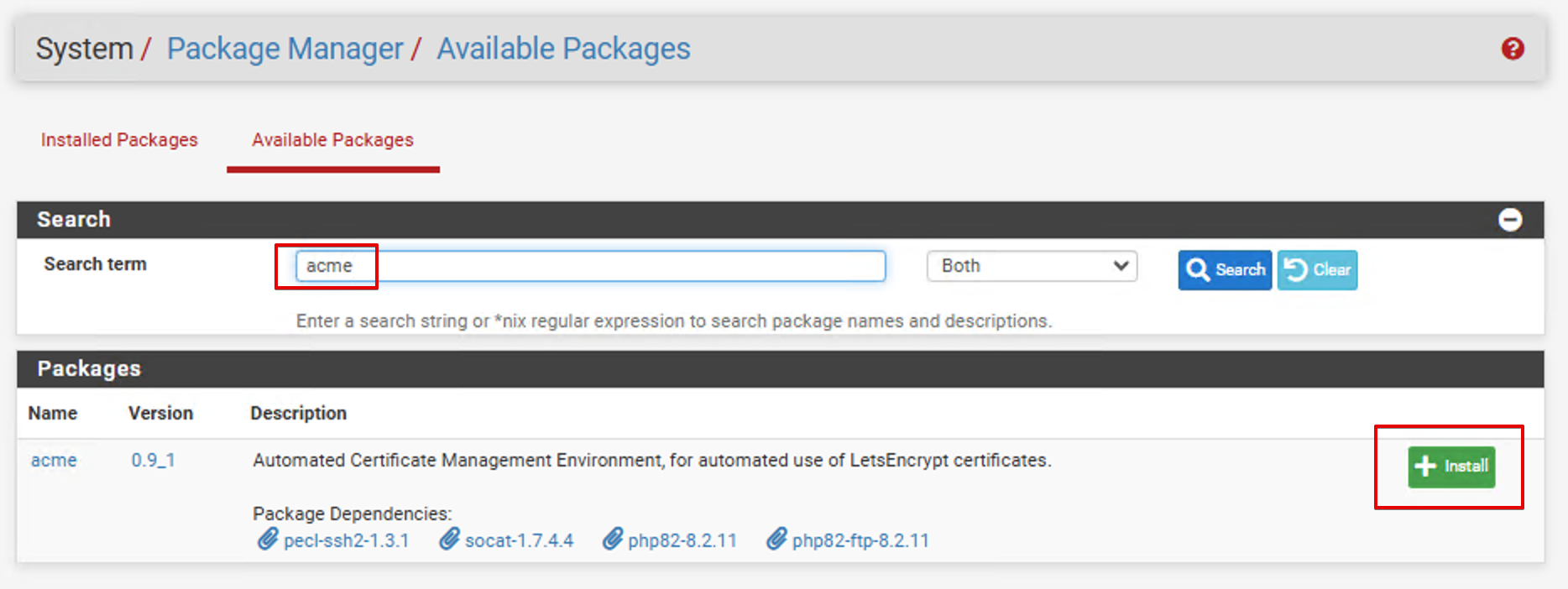Click paperclip icon beside php82-8.2.11
Viewport: 1568px width, 589px height.
tap(612, 539)
